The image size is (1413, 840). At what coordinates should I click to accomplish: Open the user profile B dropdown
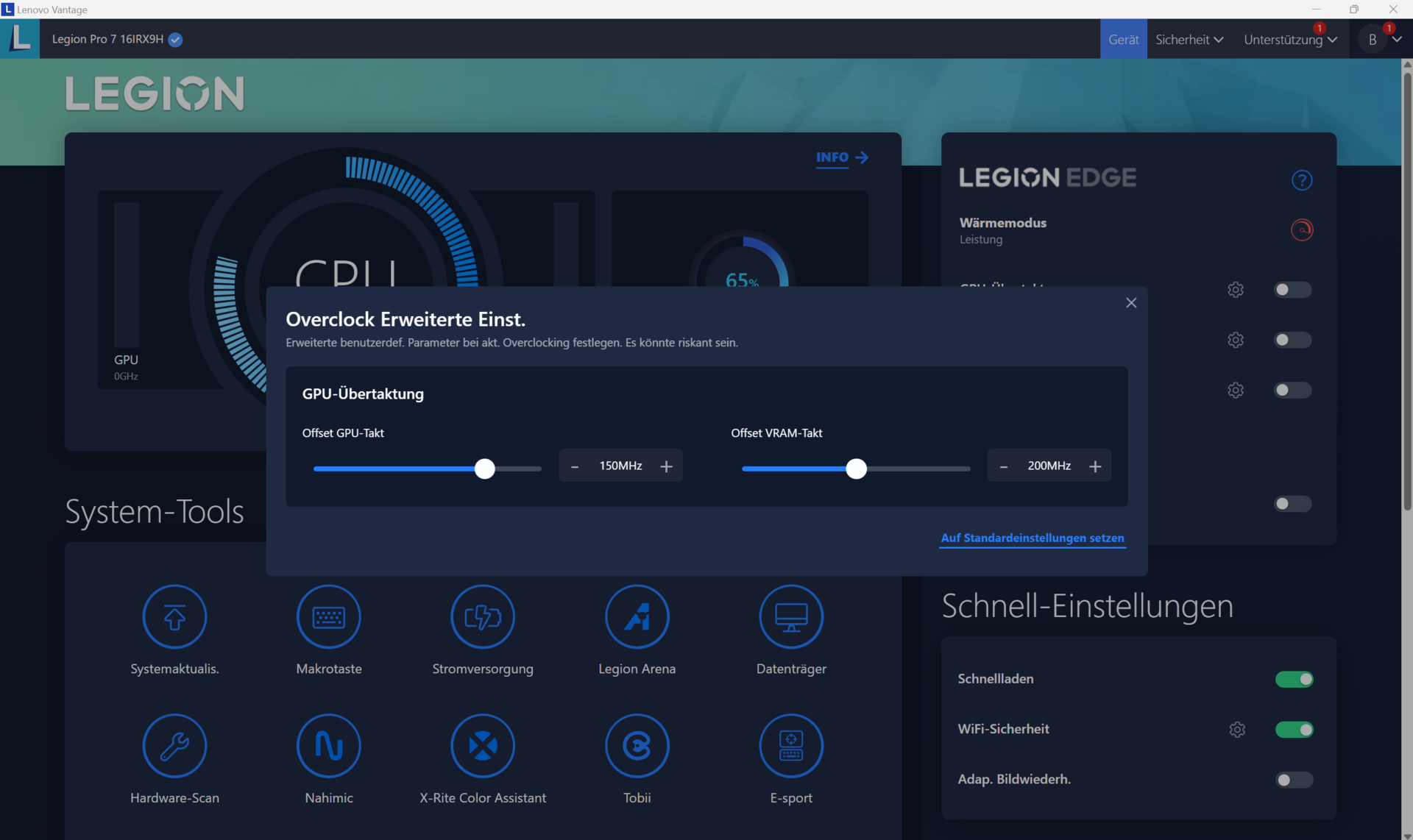(1381, 40)
